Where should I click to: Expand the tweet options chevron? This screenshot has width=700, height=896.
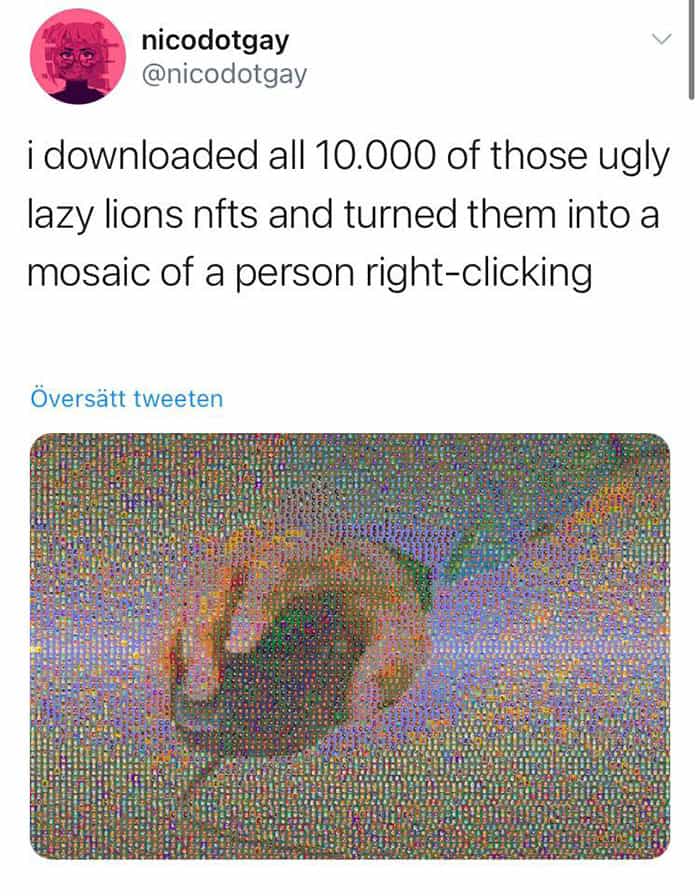[661, 39]
